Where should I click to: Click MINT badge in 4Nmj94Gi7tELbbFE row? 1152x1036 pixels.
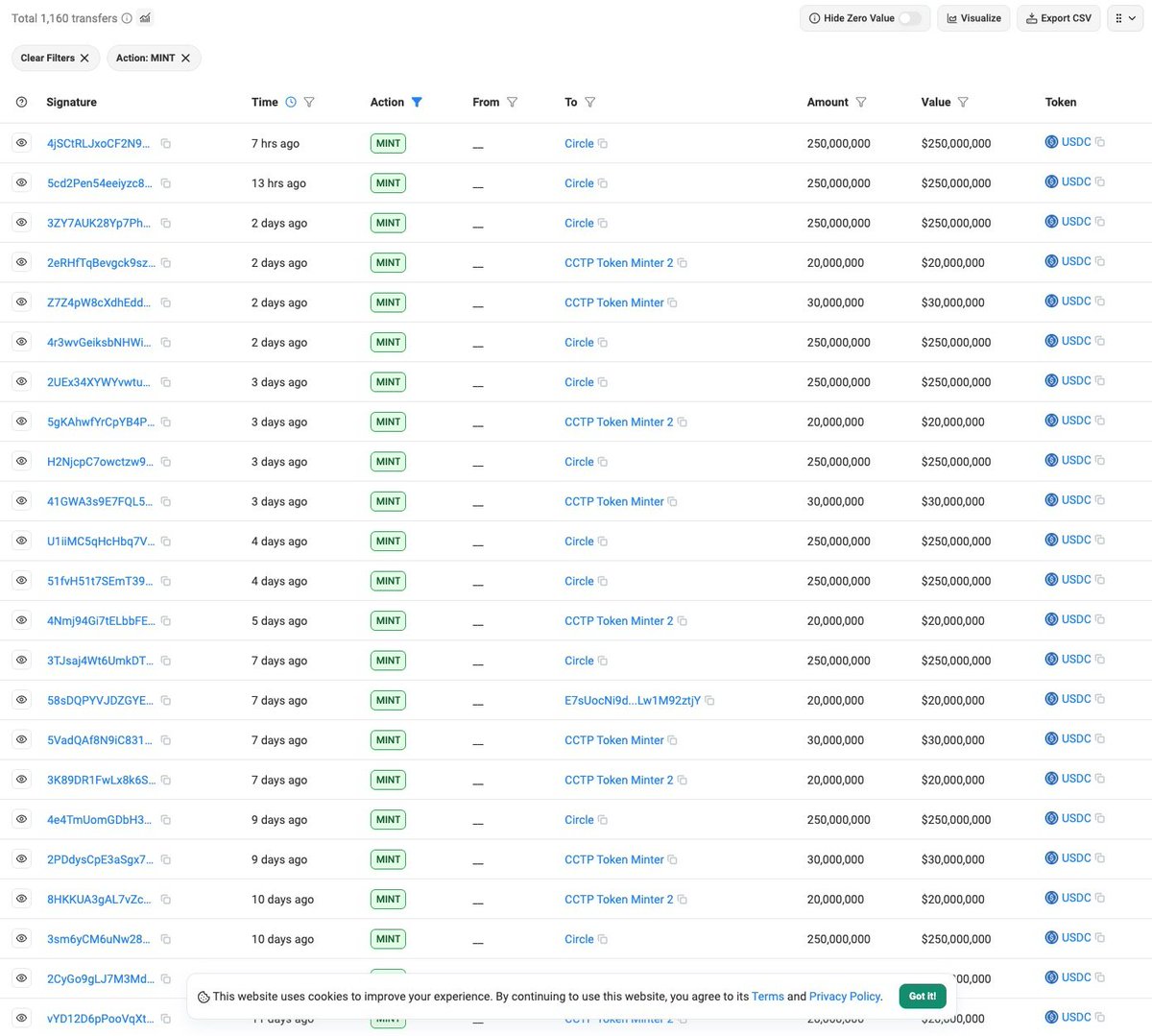[x=388, y=621]
